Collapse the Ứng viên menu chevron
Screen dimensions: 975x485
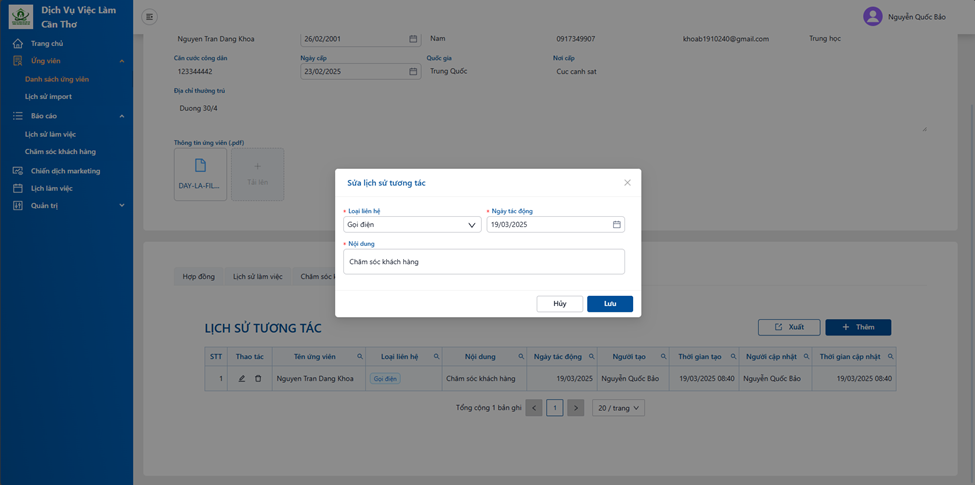click(x=122, y=61)
